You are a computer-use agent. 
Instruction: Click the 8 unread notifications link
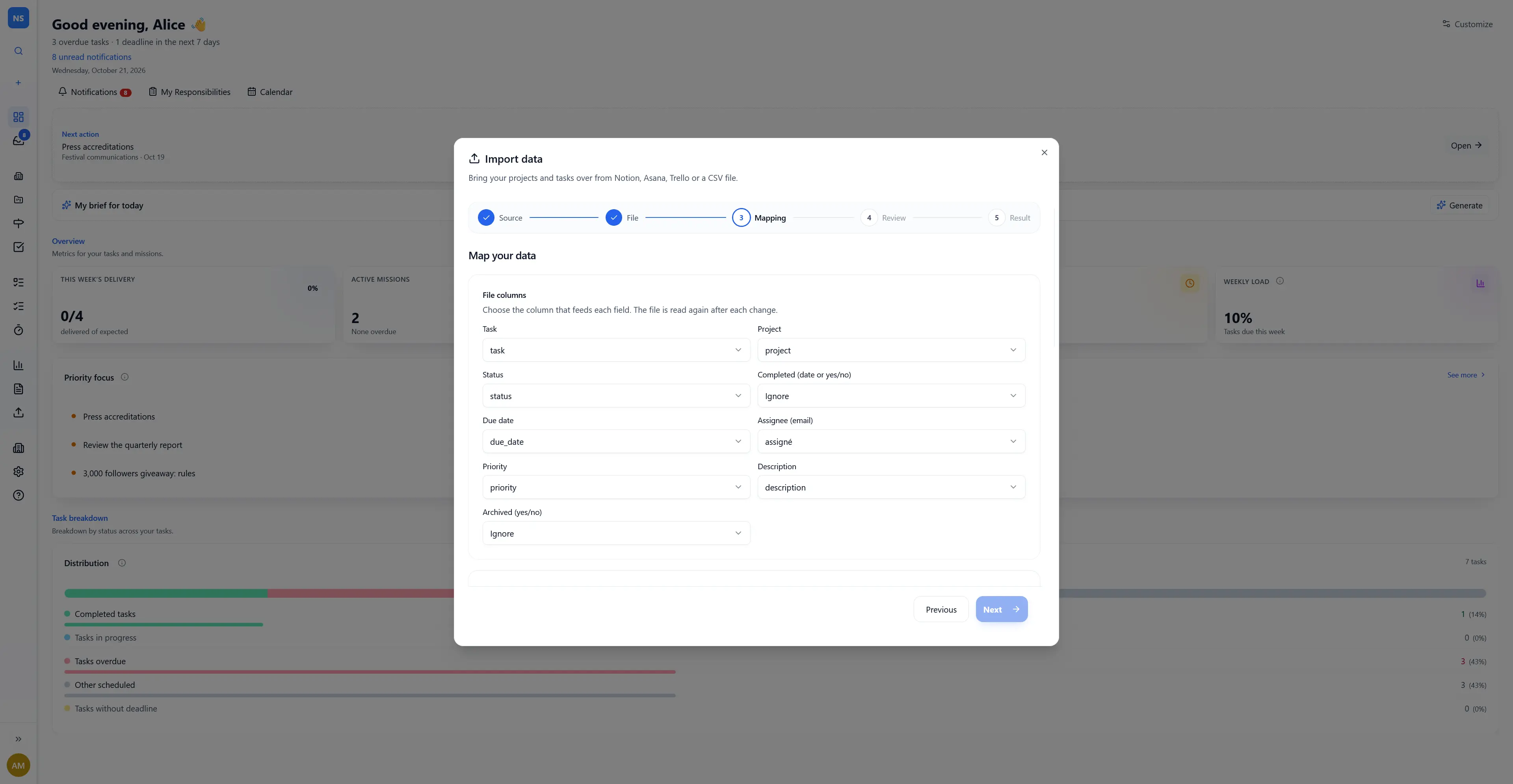92,57
